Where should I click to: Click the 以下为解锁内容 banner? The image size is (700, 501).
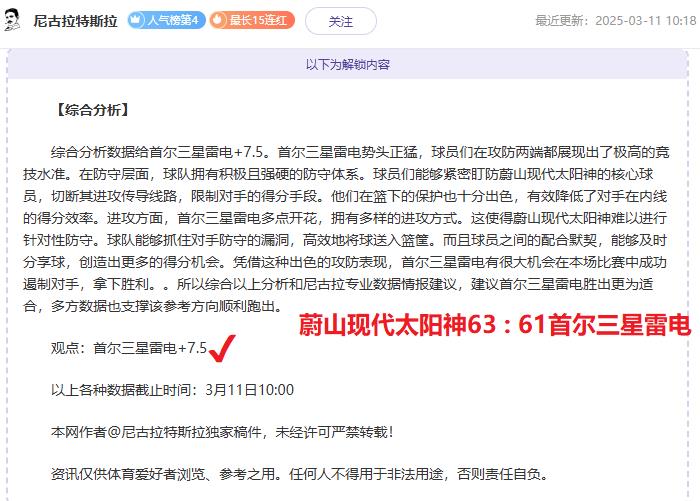347,64
